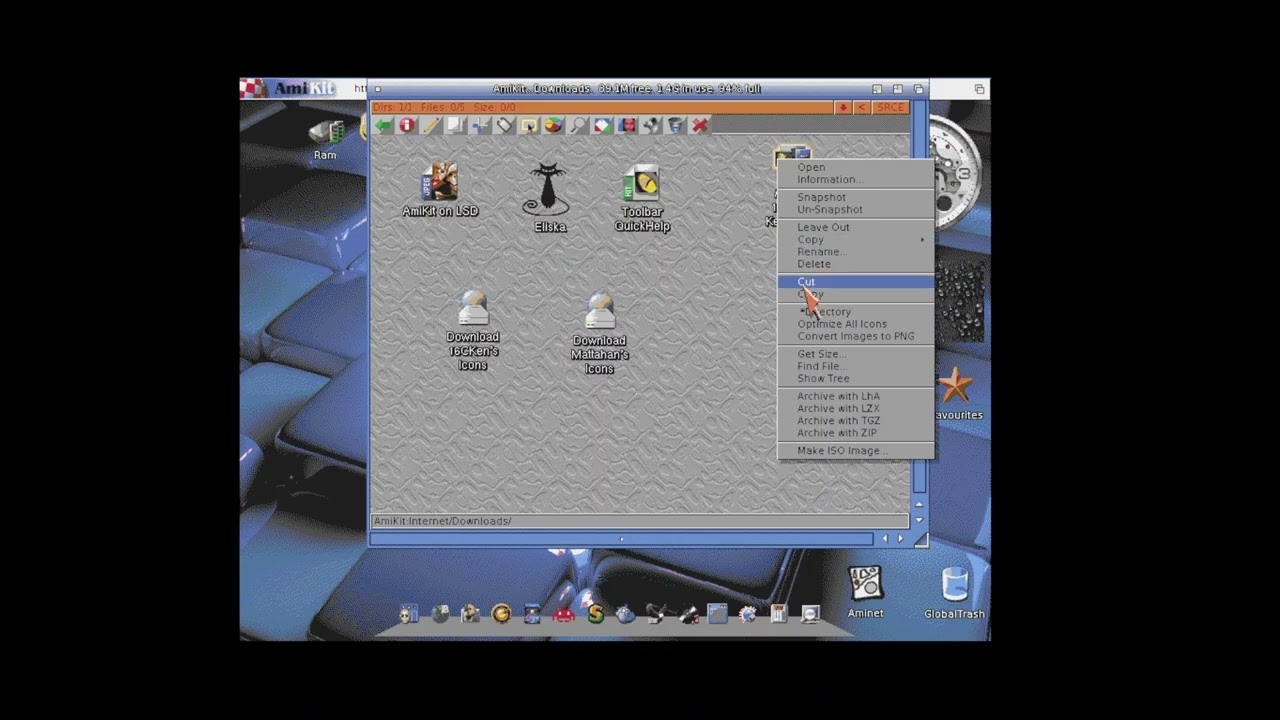The height and width of the screenshot is (720, 1280).
Task: Click the green S dock icon
Action: pos(595,613)
